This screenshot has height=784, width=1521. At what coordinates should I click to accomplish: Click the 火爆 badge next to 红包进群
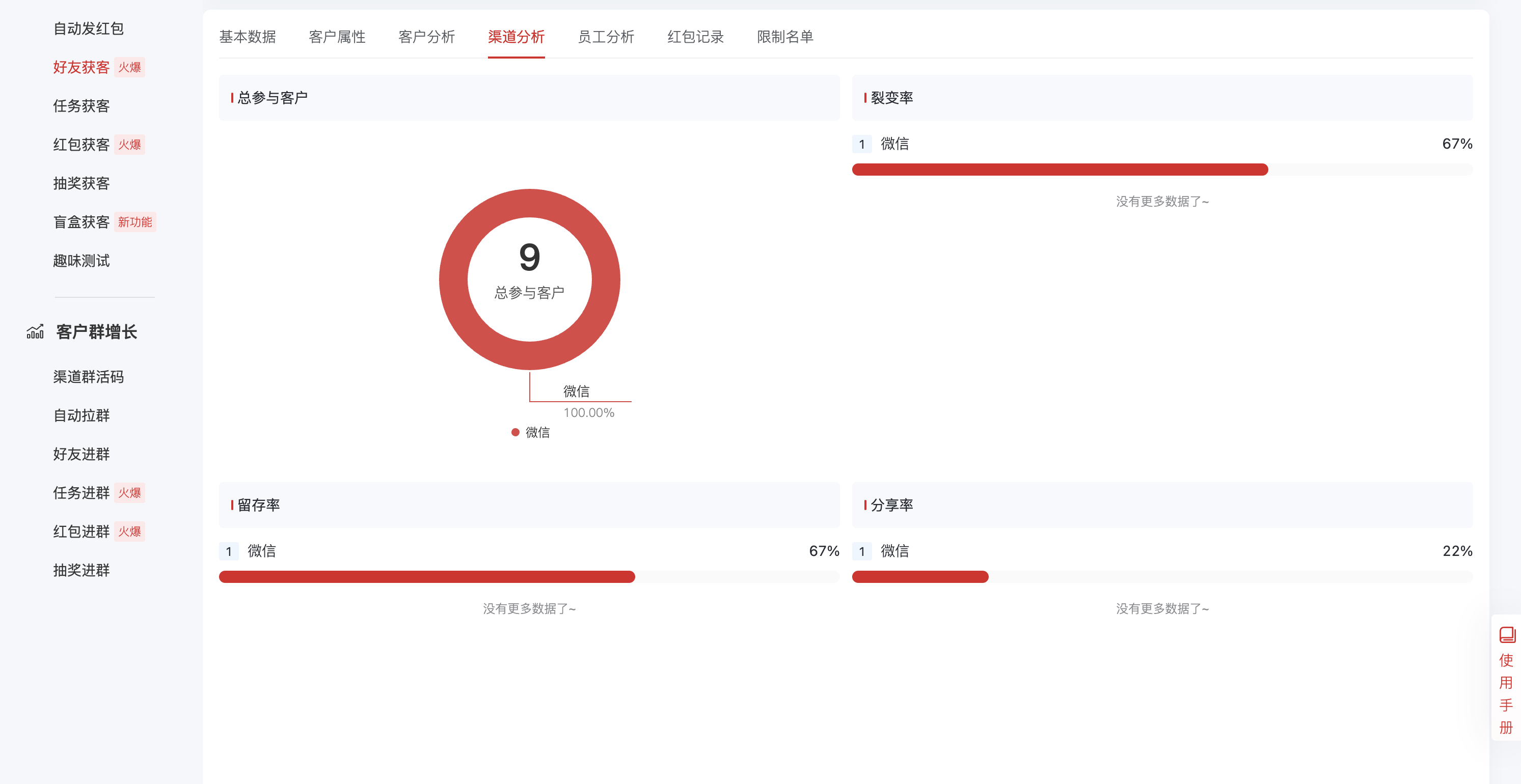(129, 531)
